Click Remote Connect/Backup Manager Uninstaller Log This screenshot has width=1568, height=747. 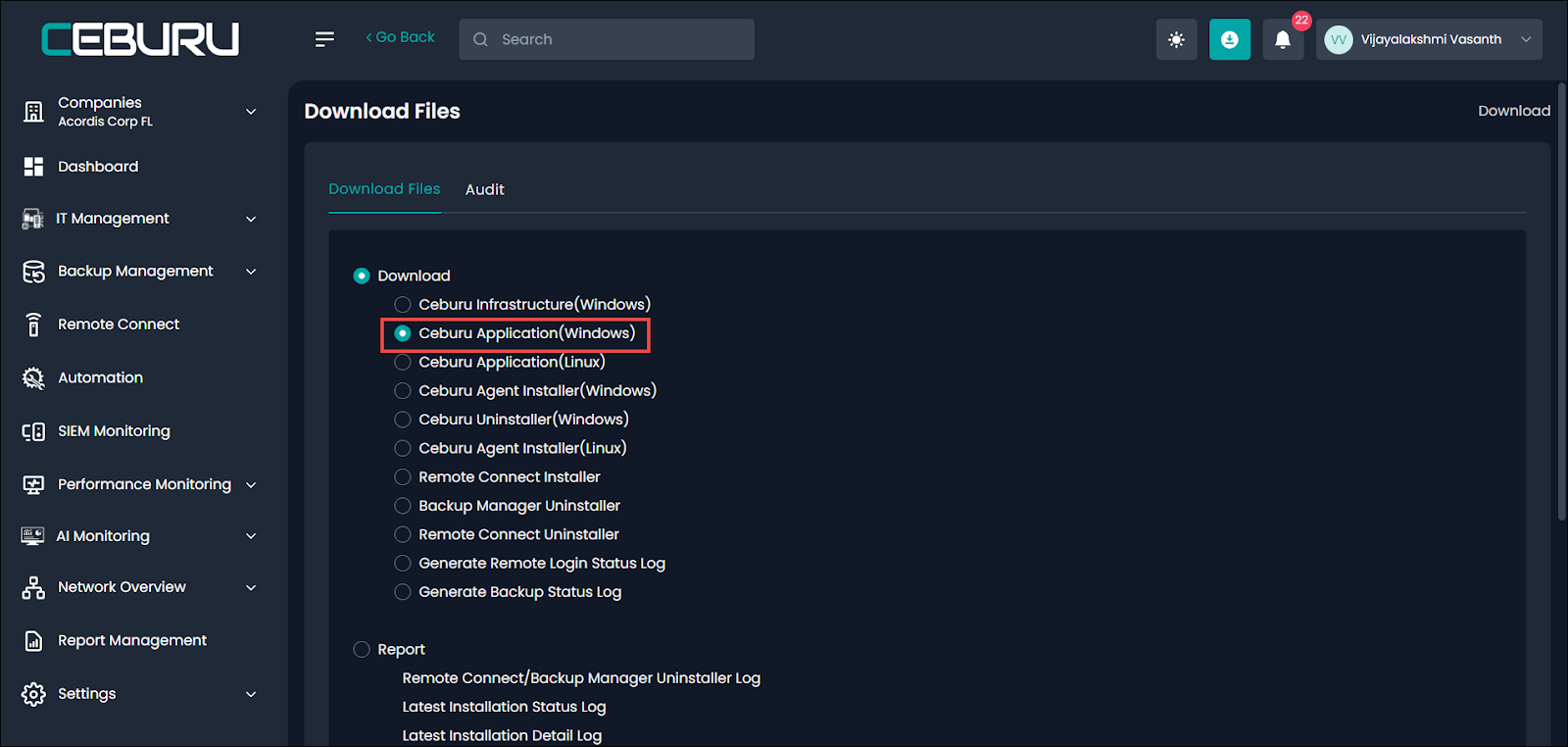point(581,678)
